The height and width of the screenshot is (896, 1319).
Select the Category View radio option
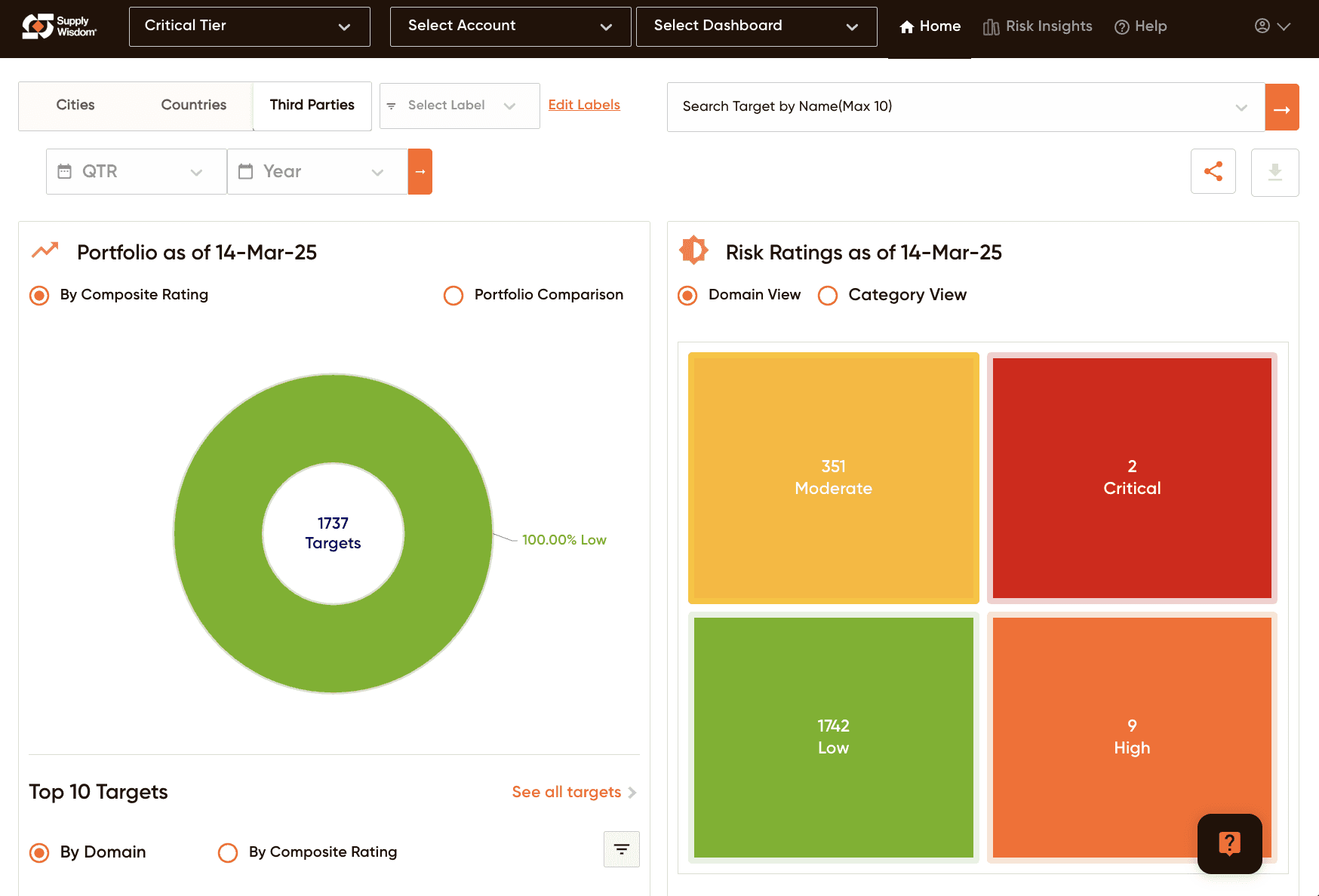[x=828, y=295]
